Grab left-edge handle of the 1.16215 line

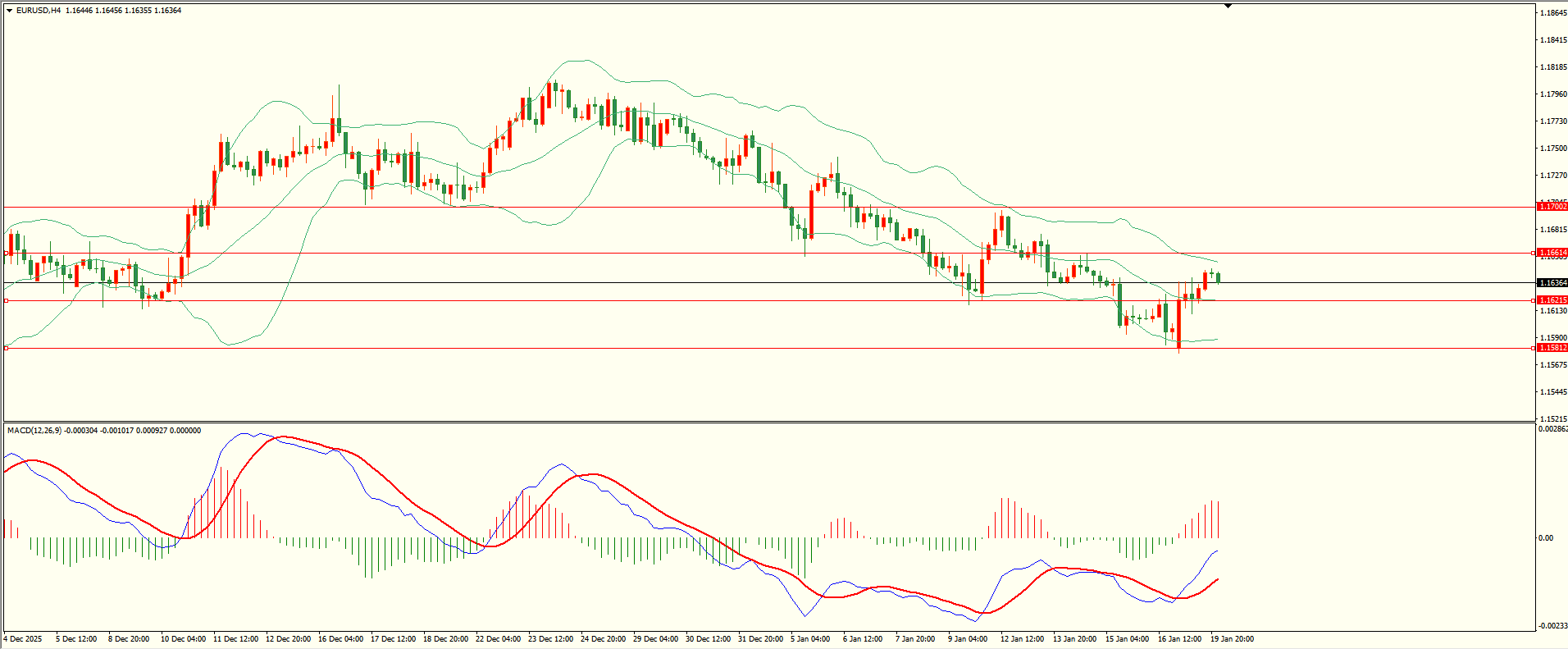[x=7, y=301]
